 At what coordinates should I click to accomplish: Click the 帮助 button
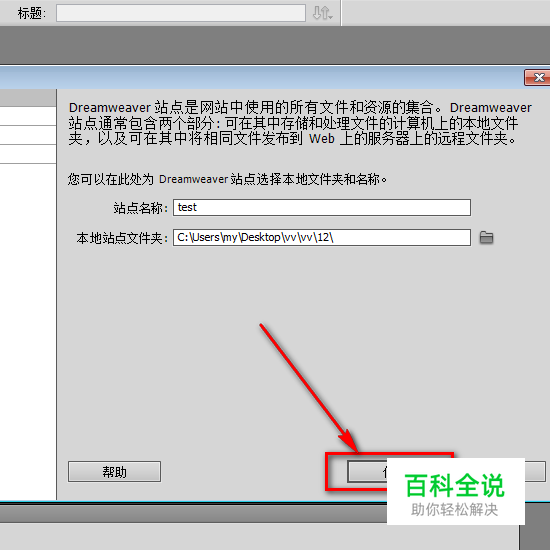coord(114,472)
